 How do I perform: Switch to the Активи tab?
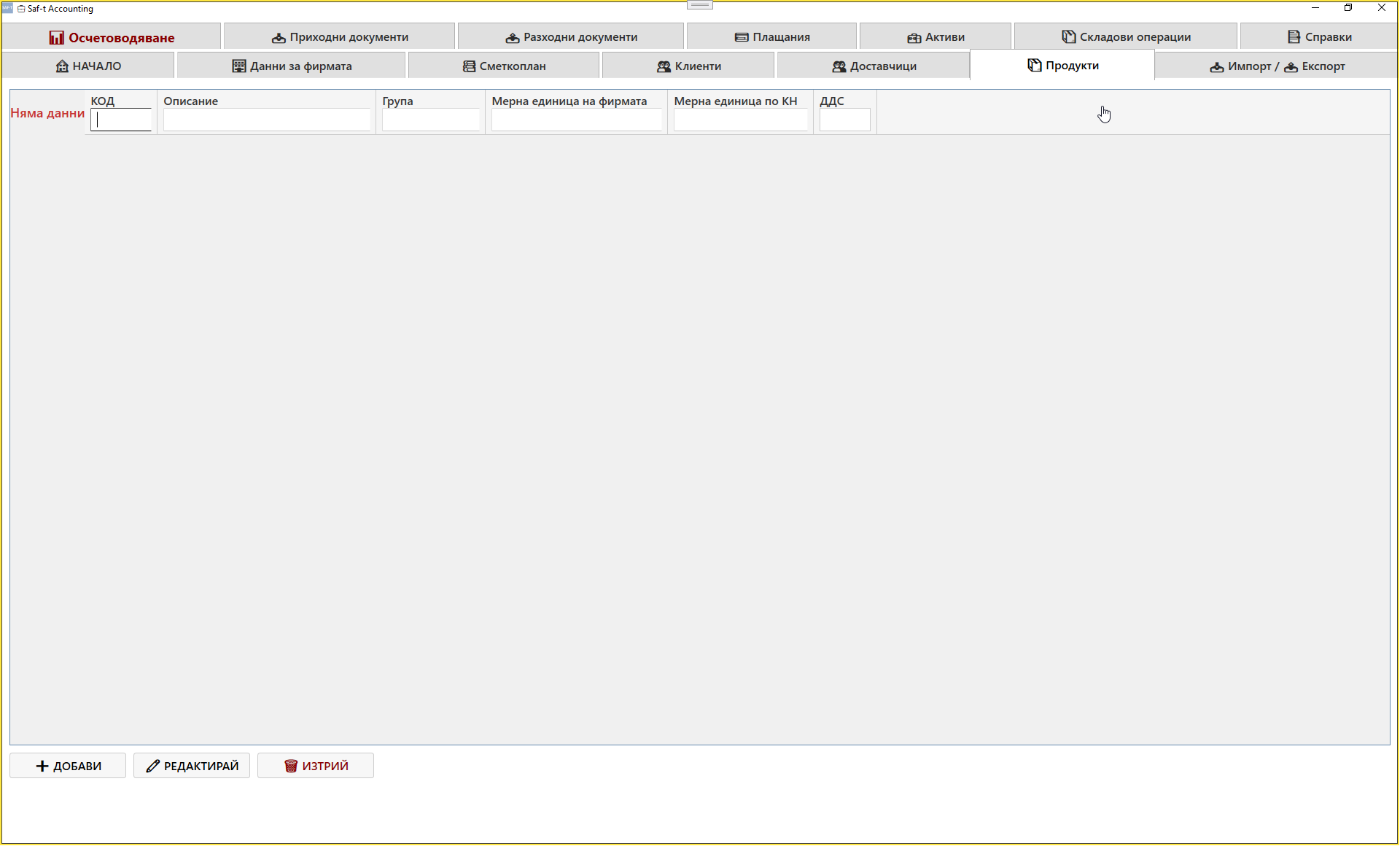coord(936,36)
